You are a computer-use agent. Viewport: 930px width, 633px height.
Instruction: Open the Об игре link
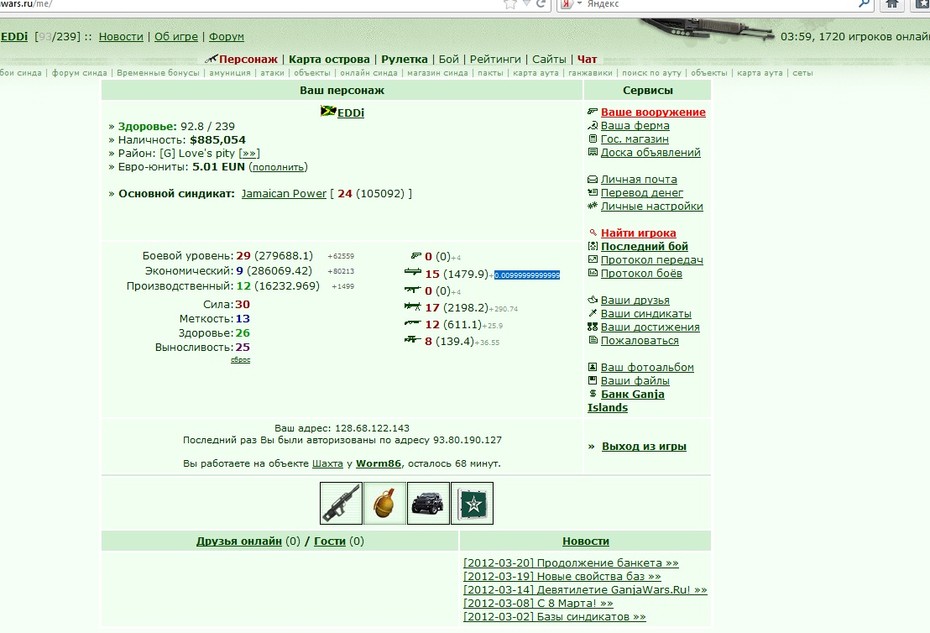[176, 37]
